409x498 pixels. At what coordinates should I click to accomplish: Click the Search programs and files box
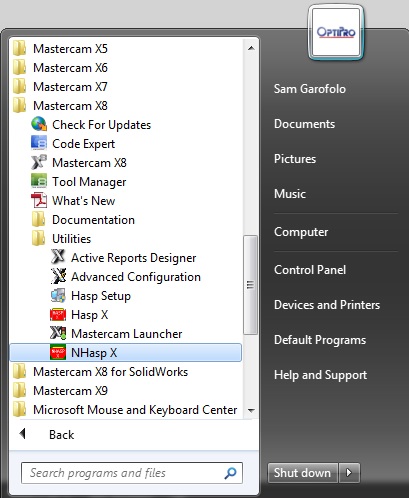pyautogui.click(x=132, y=473)
